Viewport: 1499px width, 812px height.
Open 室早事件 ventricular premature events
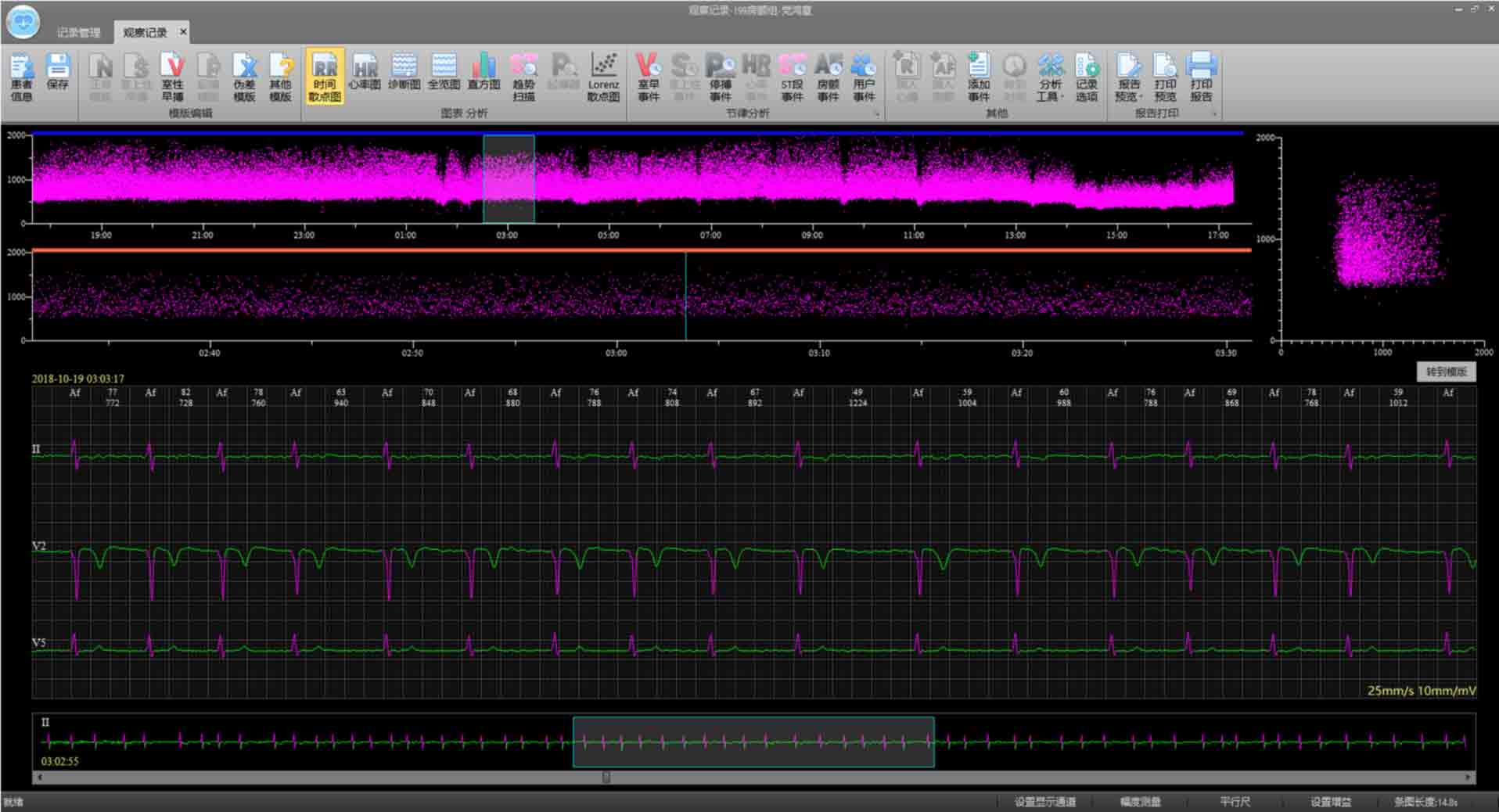[x=648, y=77]
